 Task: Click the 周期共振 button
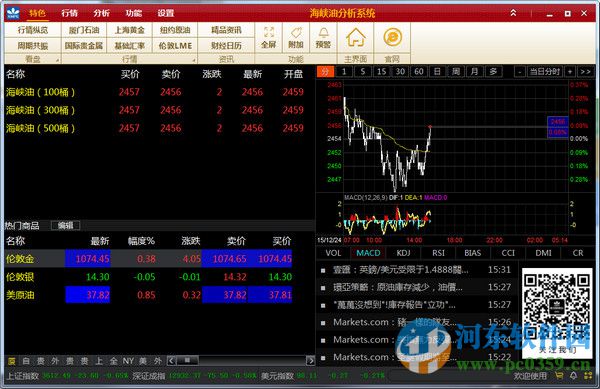tap(33, 46)
